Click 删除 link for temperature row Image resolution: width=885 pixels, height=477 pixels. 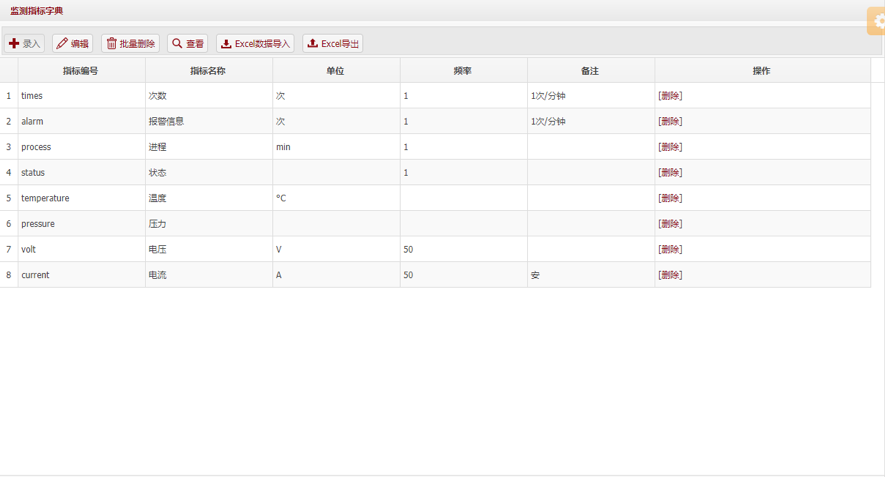670,199
